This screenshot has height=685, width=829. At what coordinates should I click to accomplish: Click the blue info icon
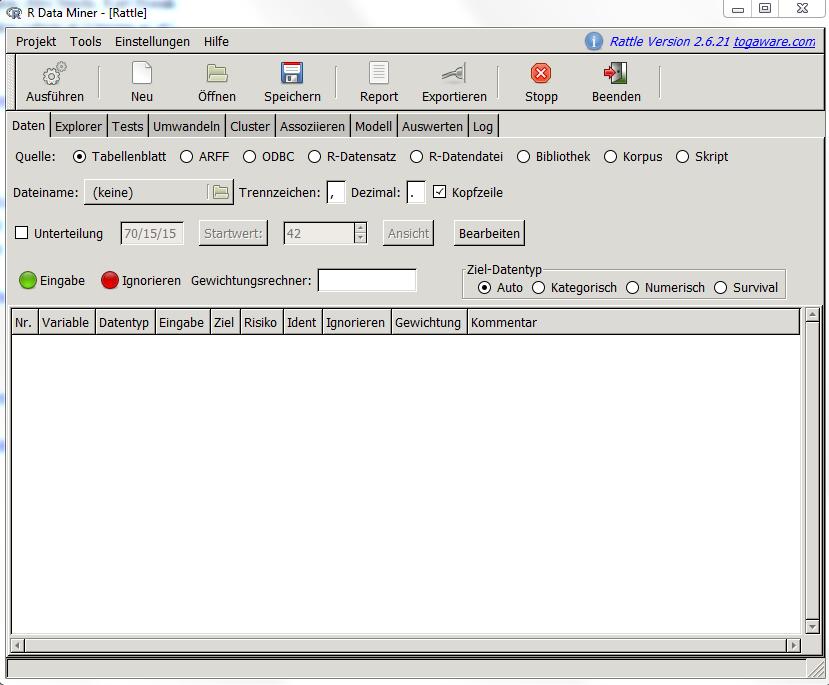coord(594,41)
